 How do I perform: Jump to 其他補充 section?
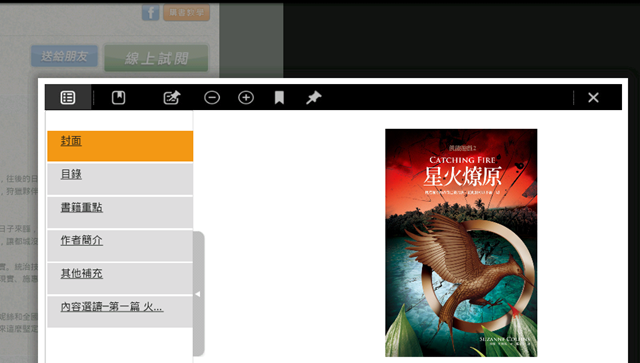click(120, 278)
